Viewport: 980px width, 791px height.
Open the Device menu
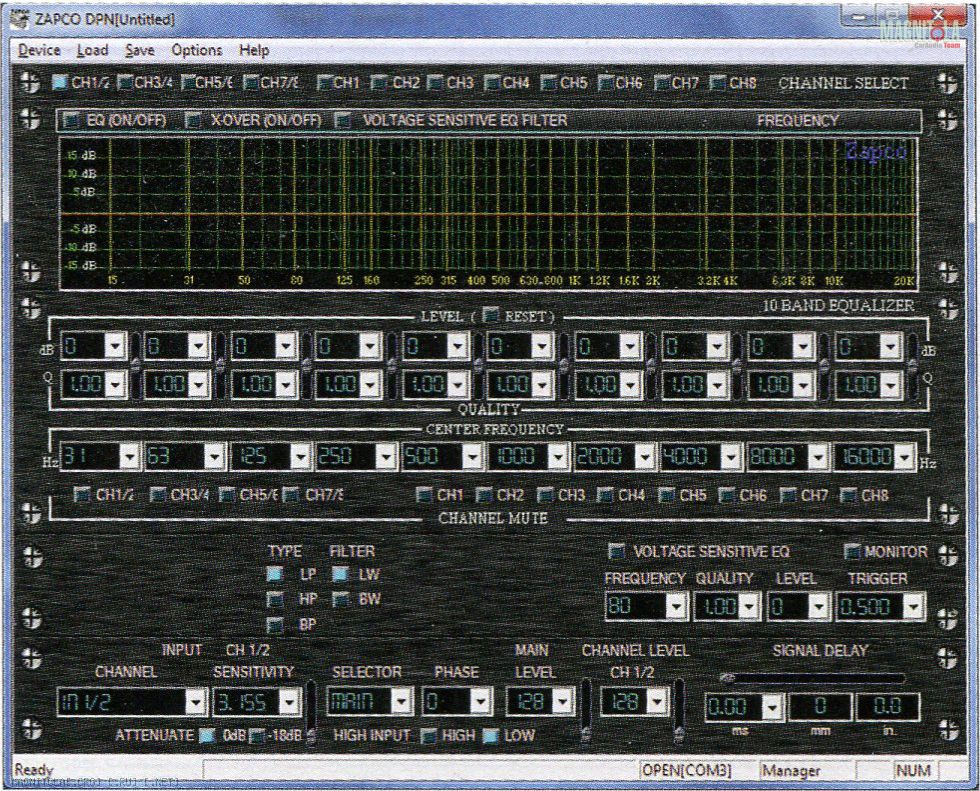(x=39, y=50)
